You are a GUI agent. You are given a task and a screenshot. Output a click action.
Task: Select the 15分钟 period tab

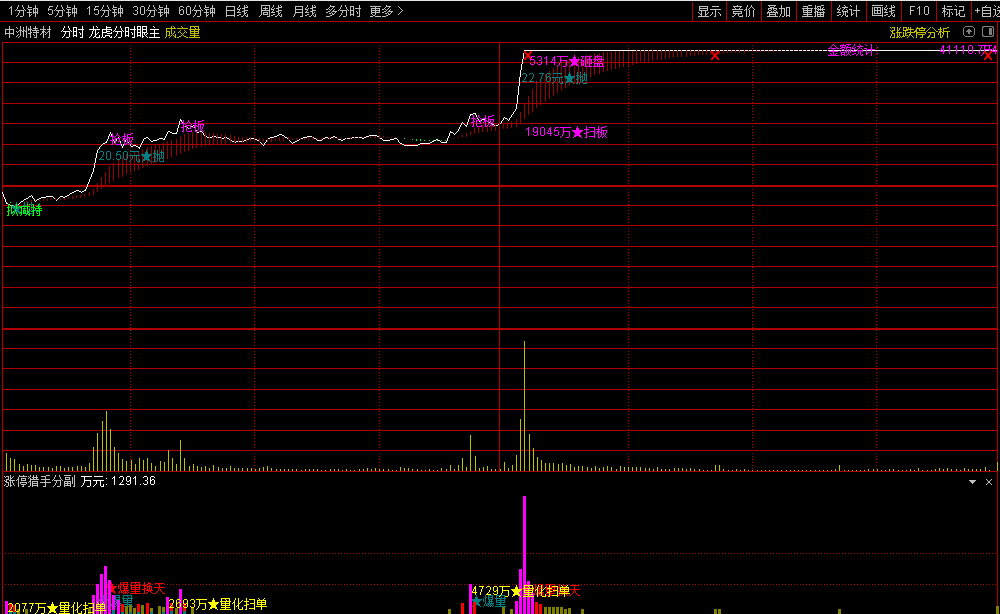(x=105, y=11)
